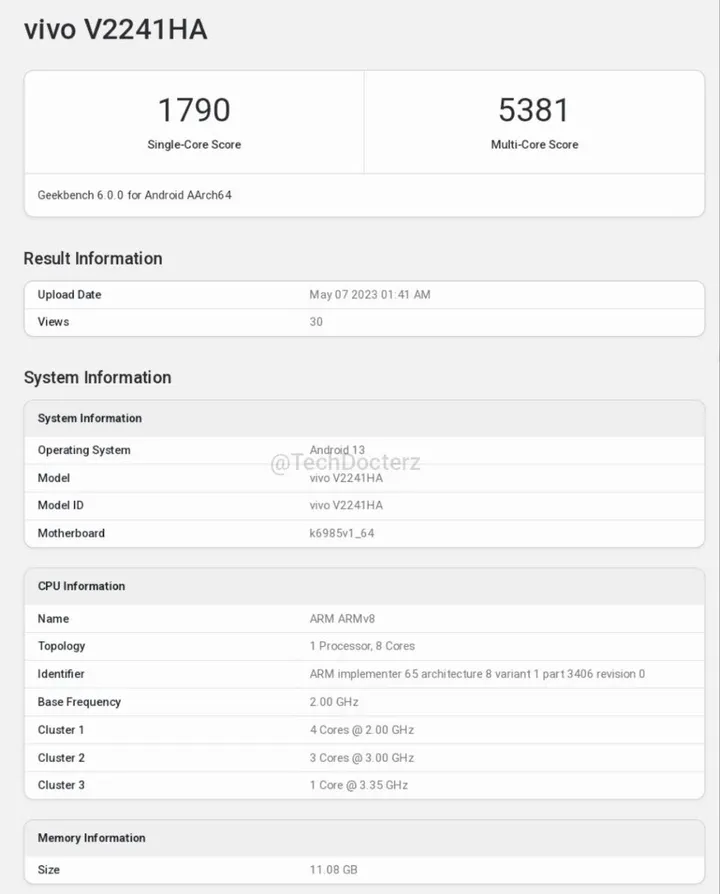Select the 1 Processor, 8 Cores value
The width and height of the screenshot is (720, 894).
[x=362, y=646]
